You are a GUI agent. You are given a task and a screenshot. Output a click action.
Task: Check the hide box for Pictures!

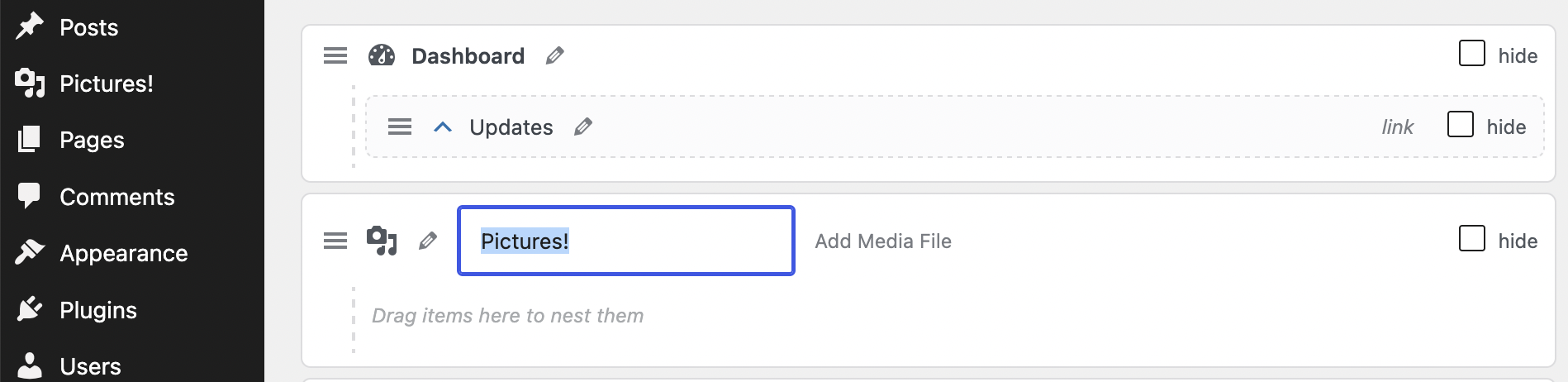click(1472, 239)
